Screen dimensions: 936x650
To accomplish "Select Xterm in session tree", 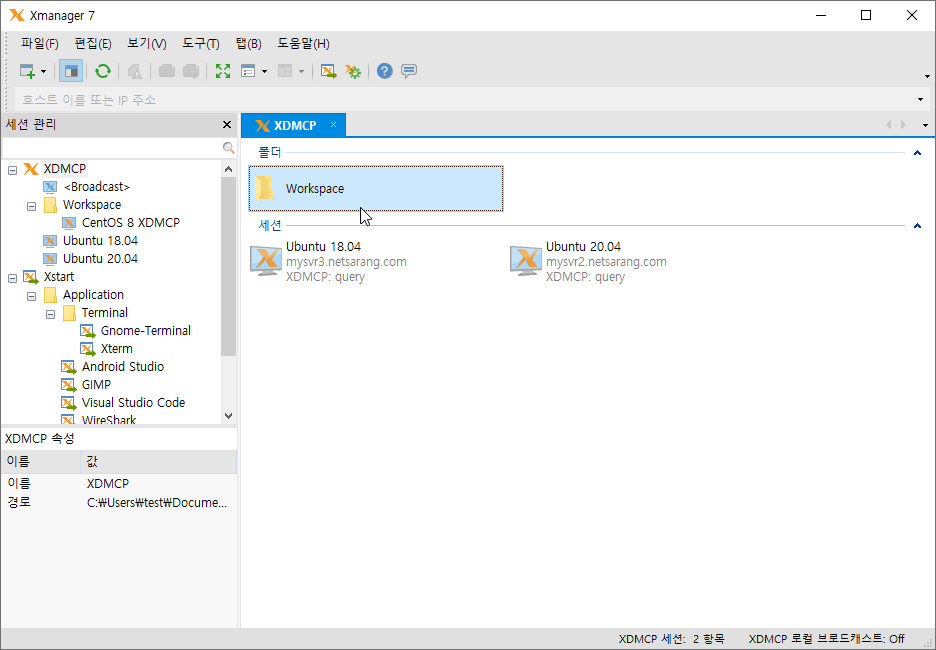I will click(116, 349).
